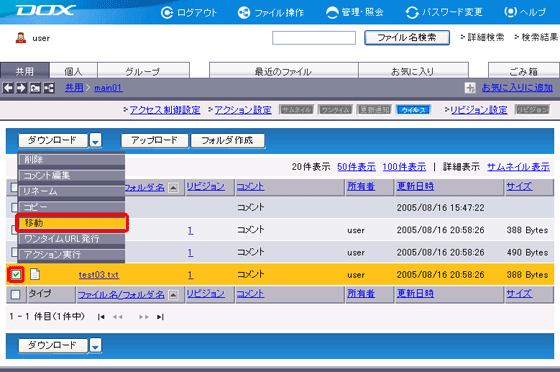Open the revision settings link

click(479, 110)
